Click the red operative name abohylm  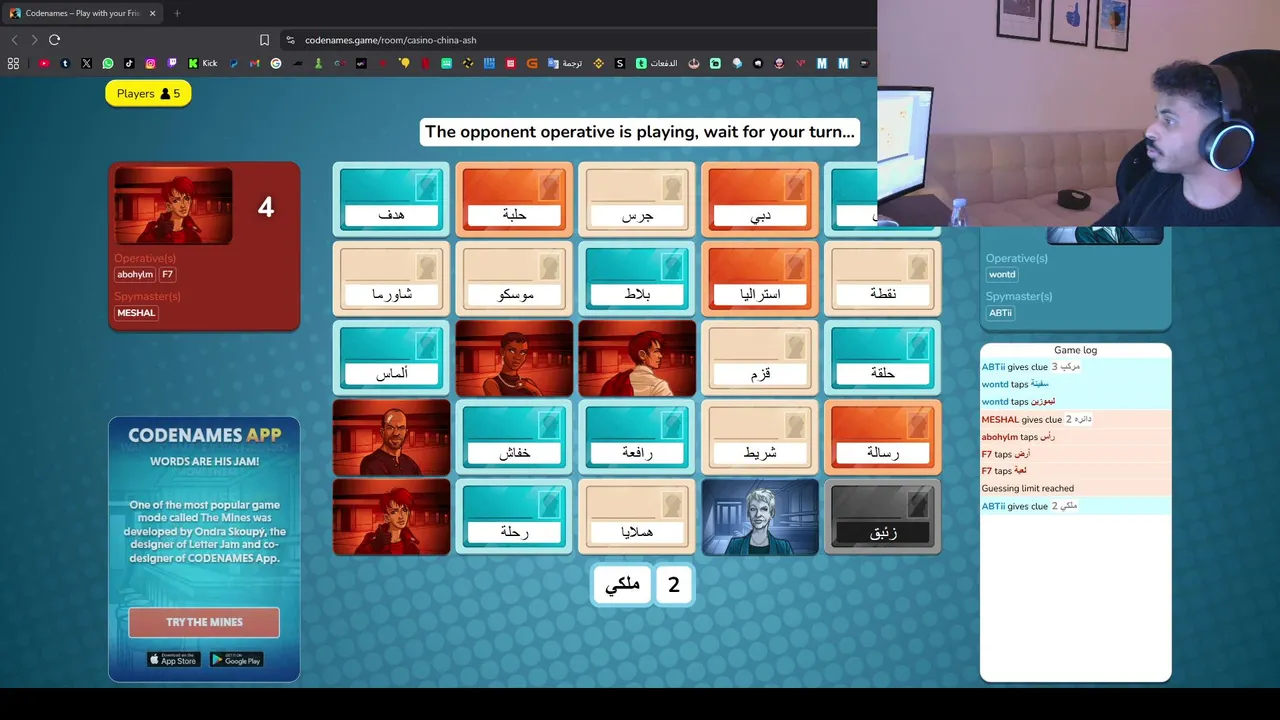(135, 274)
